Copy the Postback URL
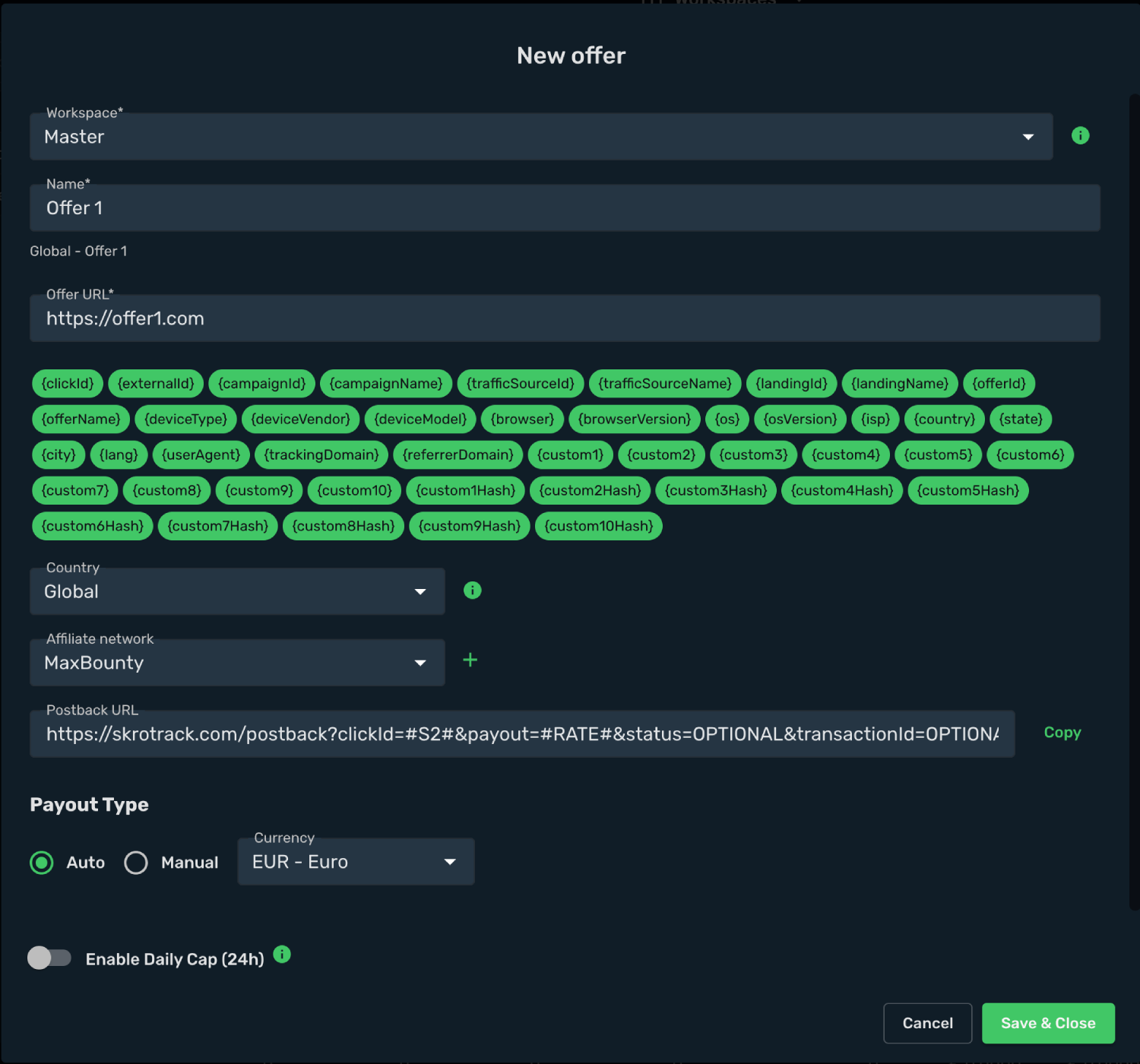Image resolution: width=1140 pixels, height=1064 pixels. (x=1062, y=733)
